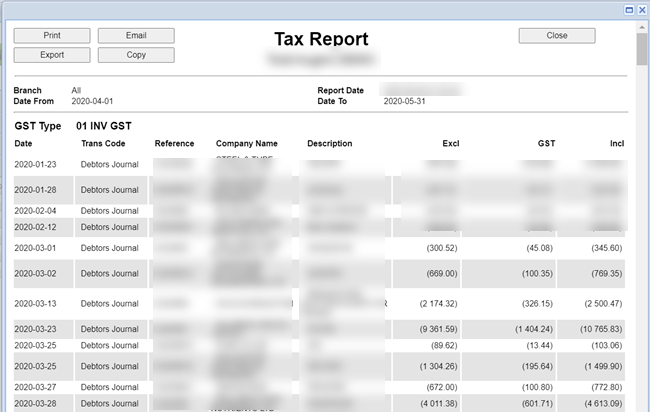Click the vertical scrollbar thumb

pos(641,50)
